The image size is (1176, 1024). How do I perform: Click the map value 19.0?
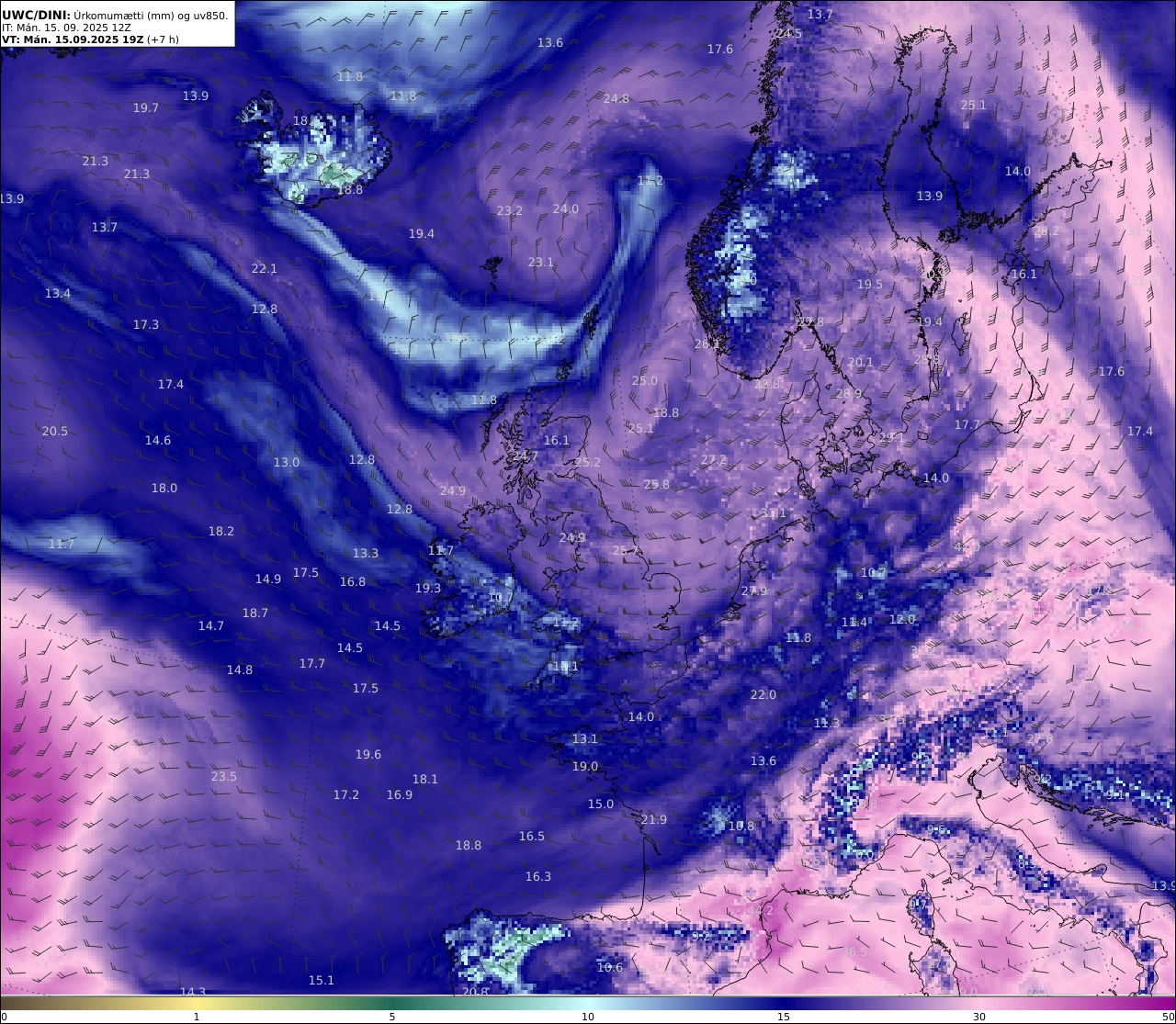tap(585, 767)
